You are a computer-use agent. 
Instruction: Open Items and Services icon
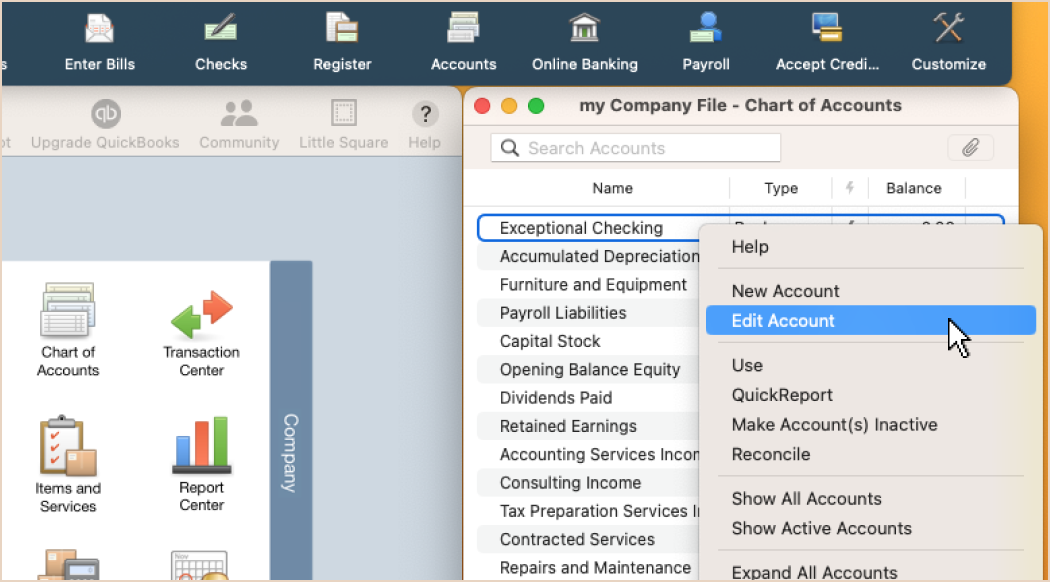tap(68, 464)
